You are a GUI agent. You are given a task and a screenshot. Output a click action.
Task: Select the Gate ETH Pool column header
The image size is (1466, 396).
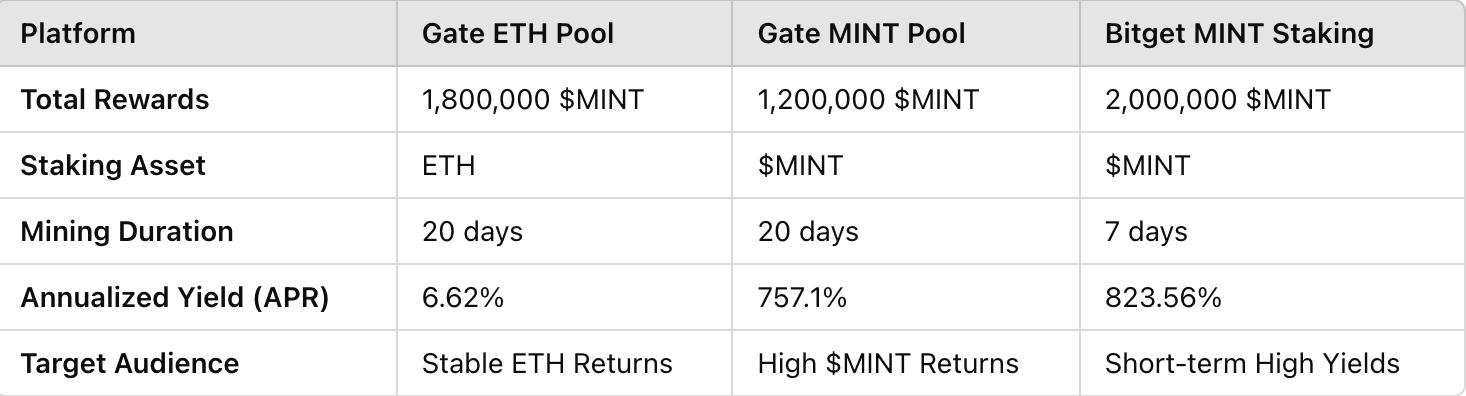point(565,33)
